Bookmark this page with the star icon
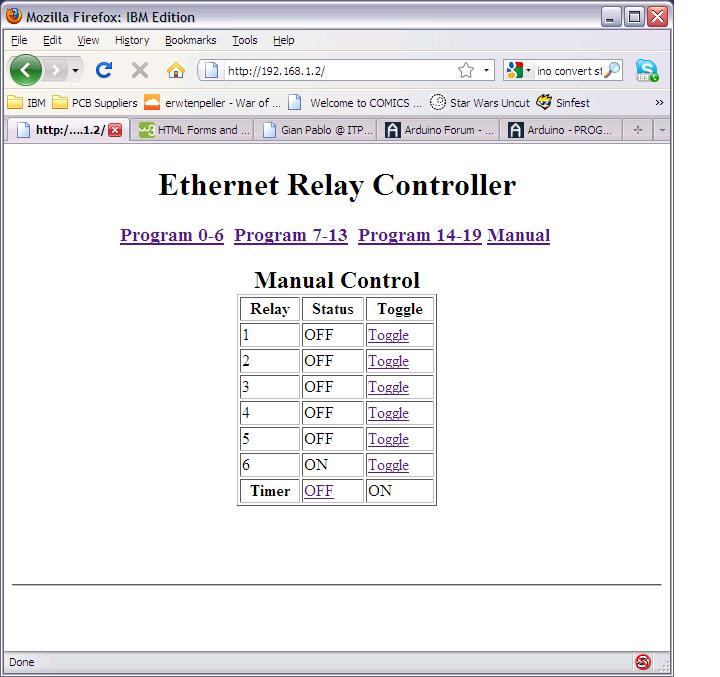 [466, 70]
